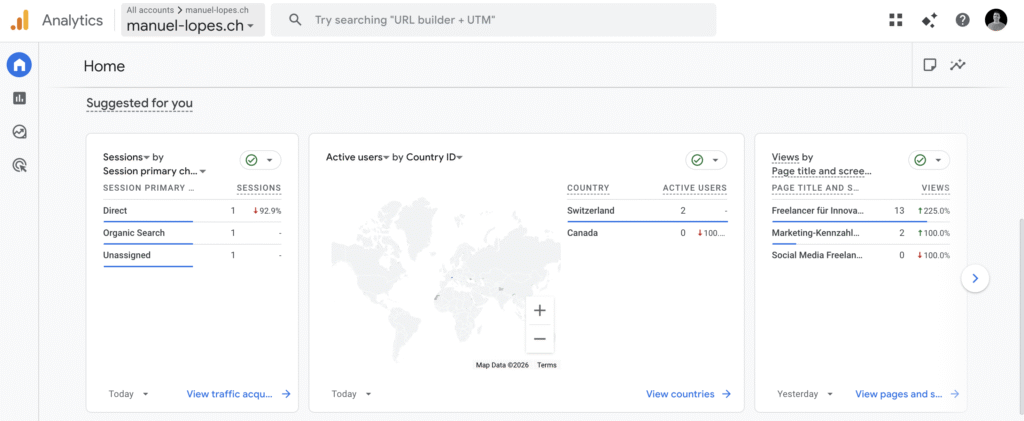The image size is (1024, 421).
Task: Open the Advertising target icon
Action: (19, 166)
